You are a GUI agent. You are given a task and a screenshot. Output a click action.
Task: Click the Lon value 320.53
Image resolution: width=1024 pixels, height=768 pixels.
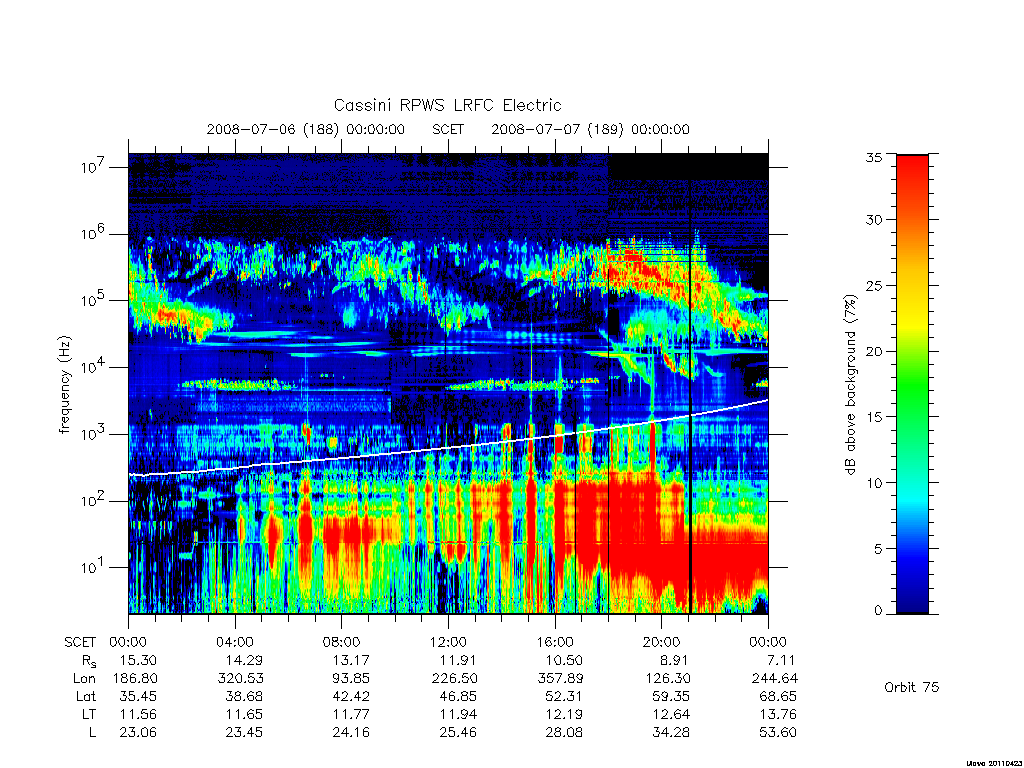point(240,679)
